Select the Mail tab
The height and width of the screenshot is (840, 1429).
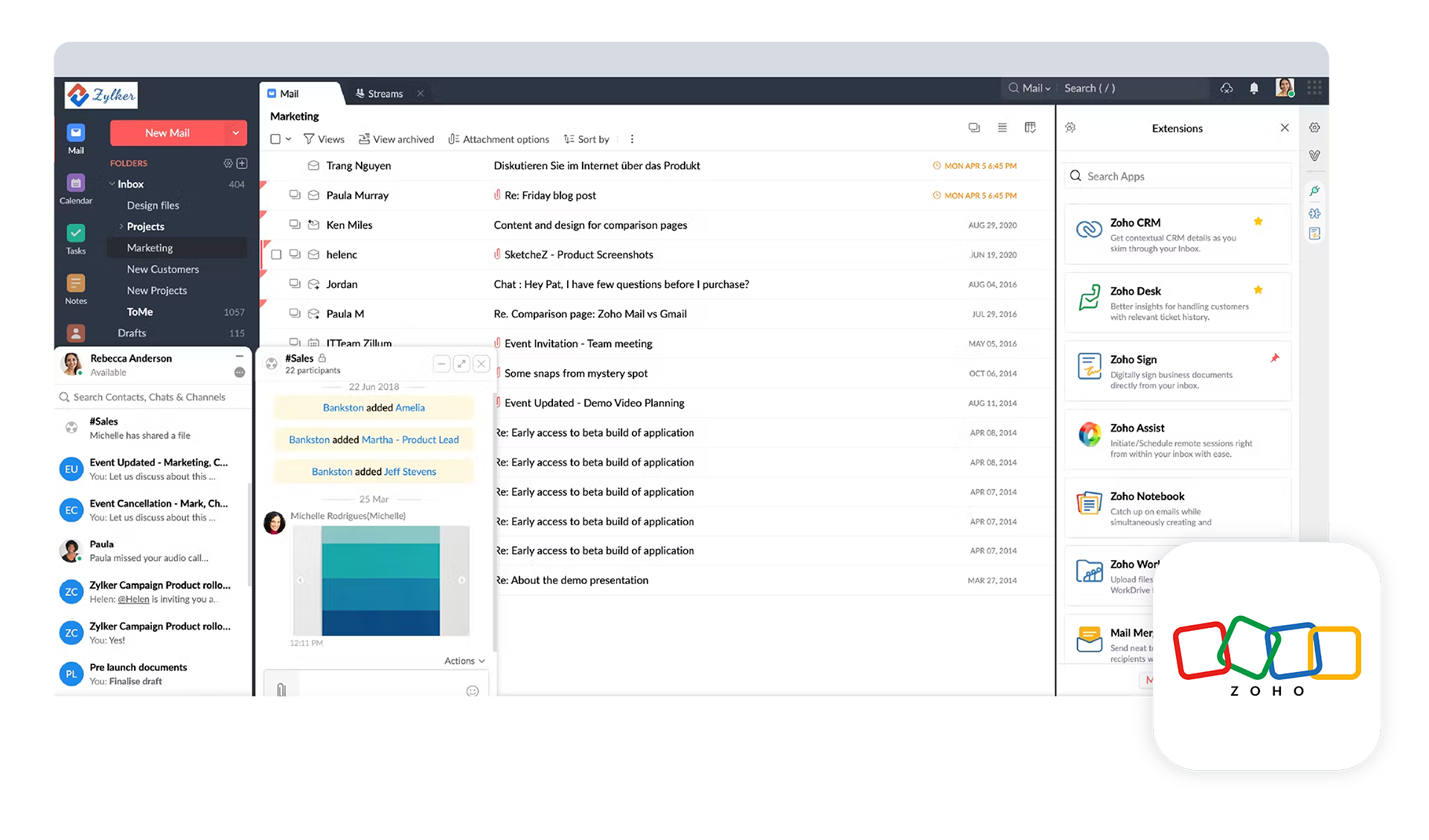point(292,93)
